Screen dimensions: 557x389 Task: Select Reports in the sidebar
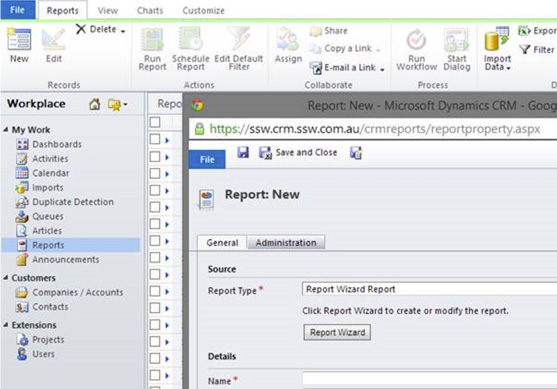click(x=71, y=245)
